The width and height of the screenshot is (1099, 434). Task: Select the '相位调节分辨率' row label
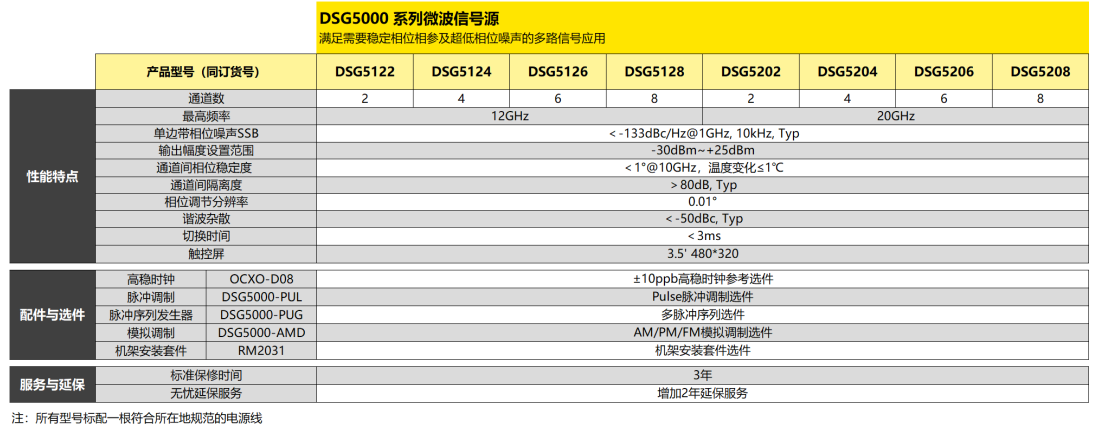coord(206,202)
